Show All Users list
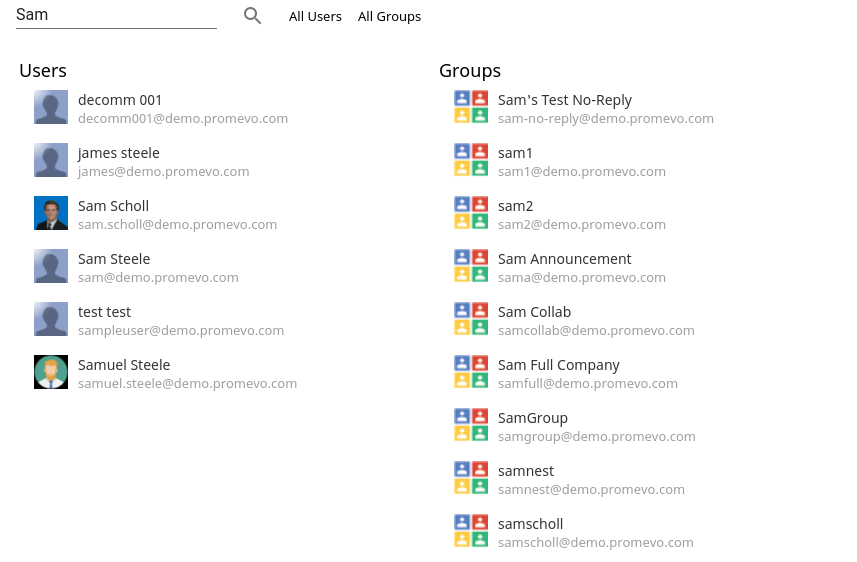857x562 pixels. pos(315,17)
